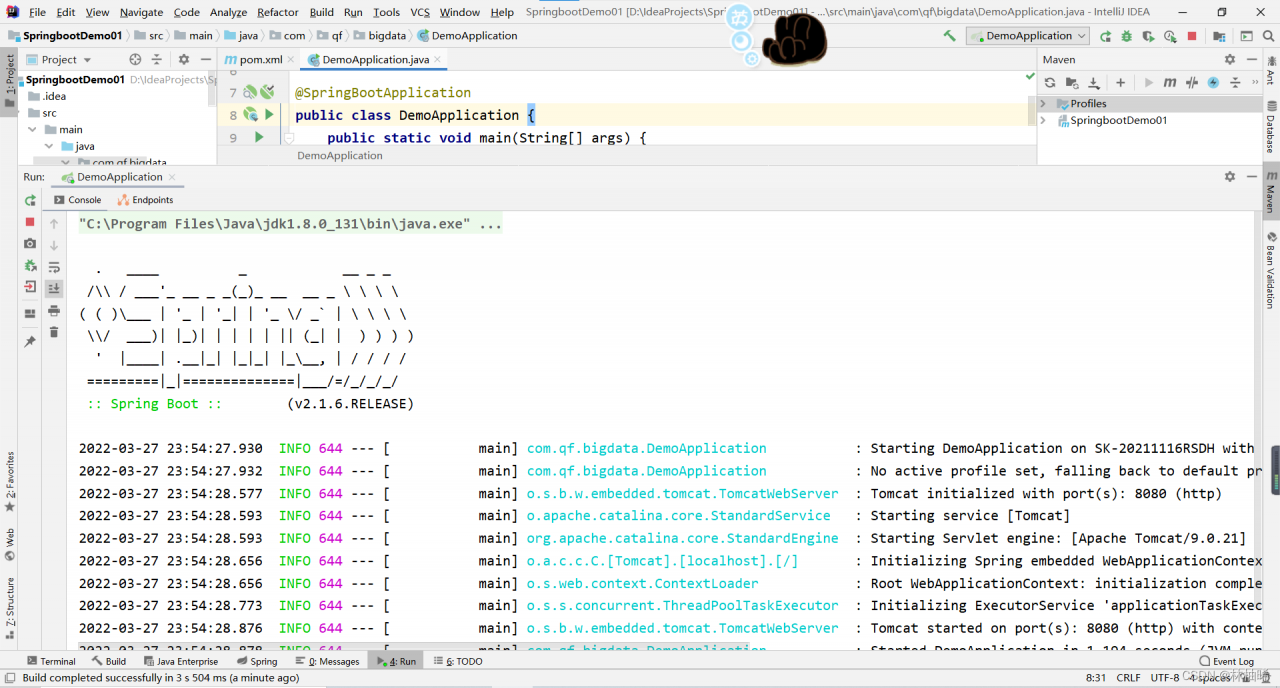Click Download Sources icon in Maven panel
This screenshot has width=1280, height=688.
coord(1094,83)
